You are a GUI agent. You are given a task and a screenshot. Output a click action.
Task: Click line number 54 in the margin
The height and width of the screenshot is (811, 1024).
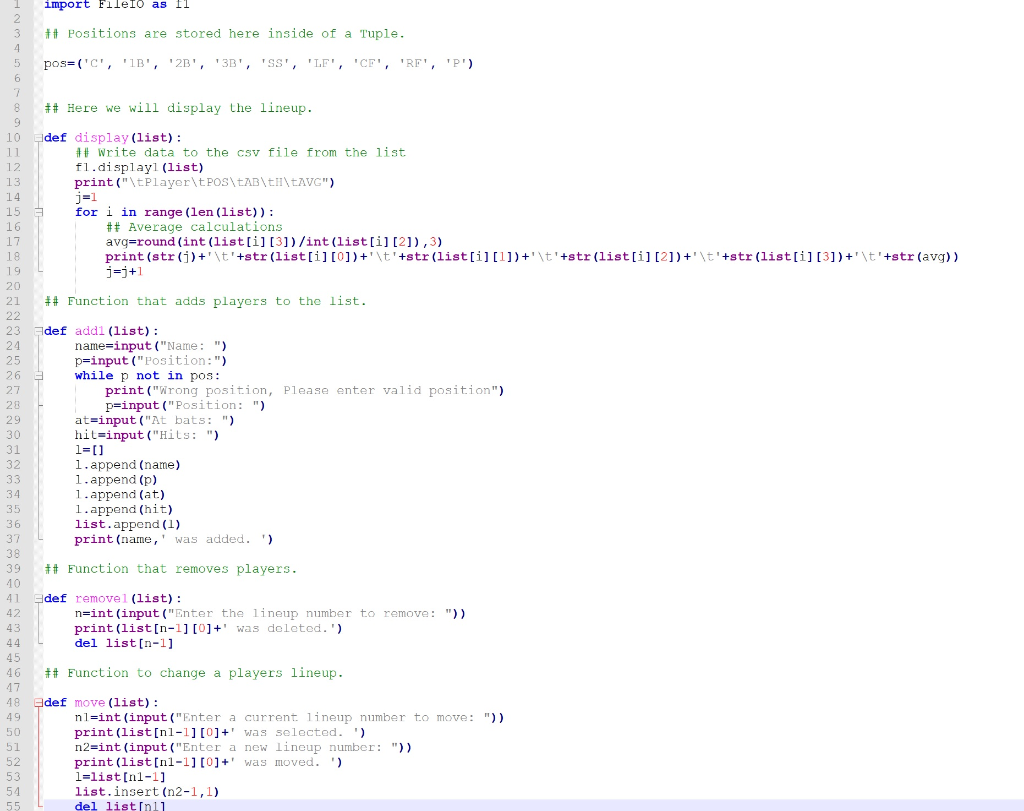pyautogui.click(x=14, y=792)
